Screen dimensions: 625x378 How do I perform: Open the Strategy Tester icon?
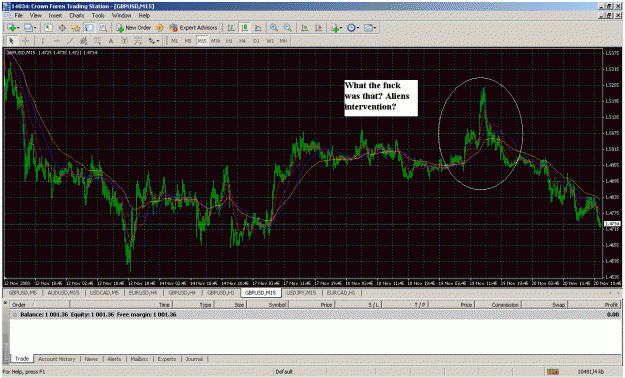[103, 28]
